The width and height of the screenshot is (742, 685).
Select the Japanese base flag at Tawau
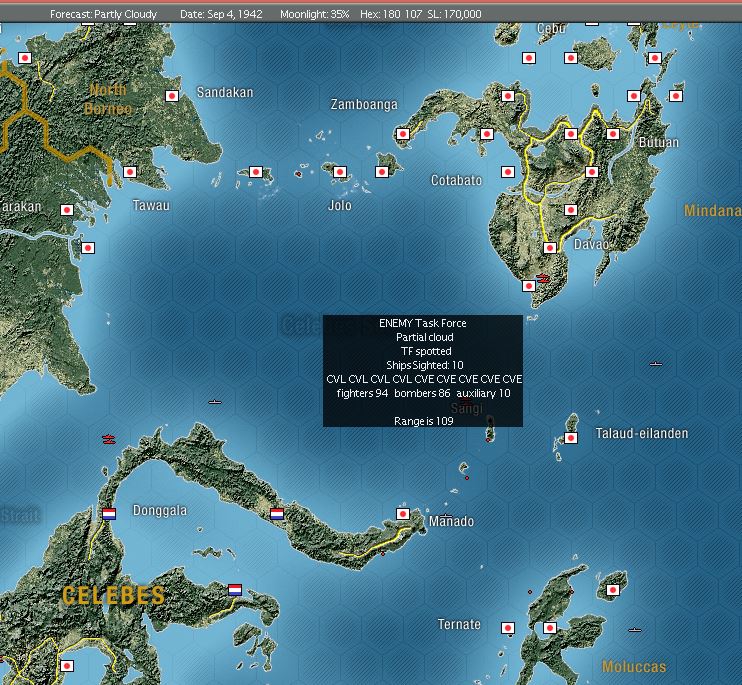click(x=130, y=172)
